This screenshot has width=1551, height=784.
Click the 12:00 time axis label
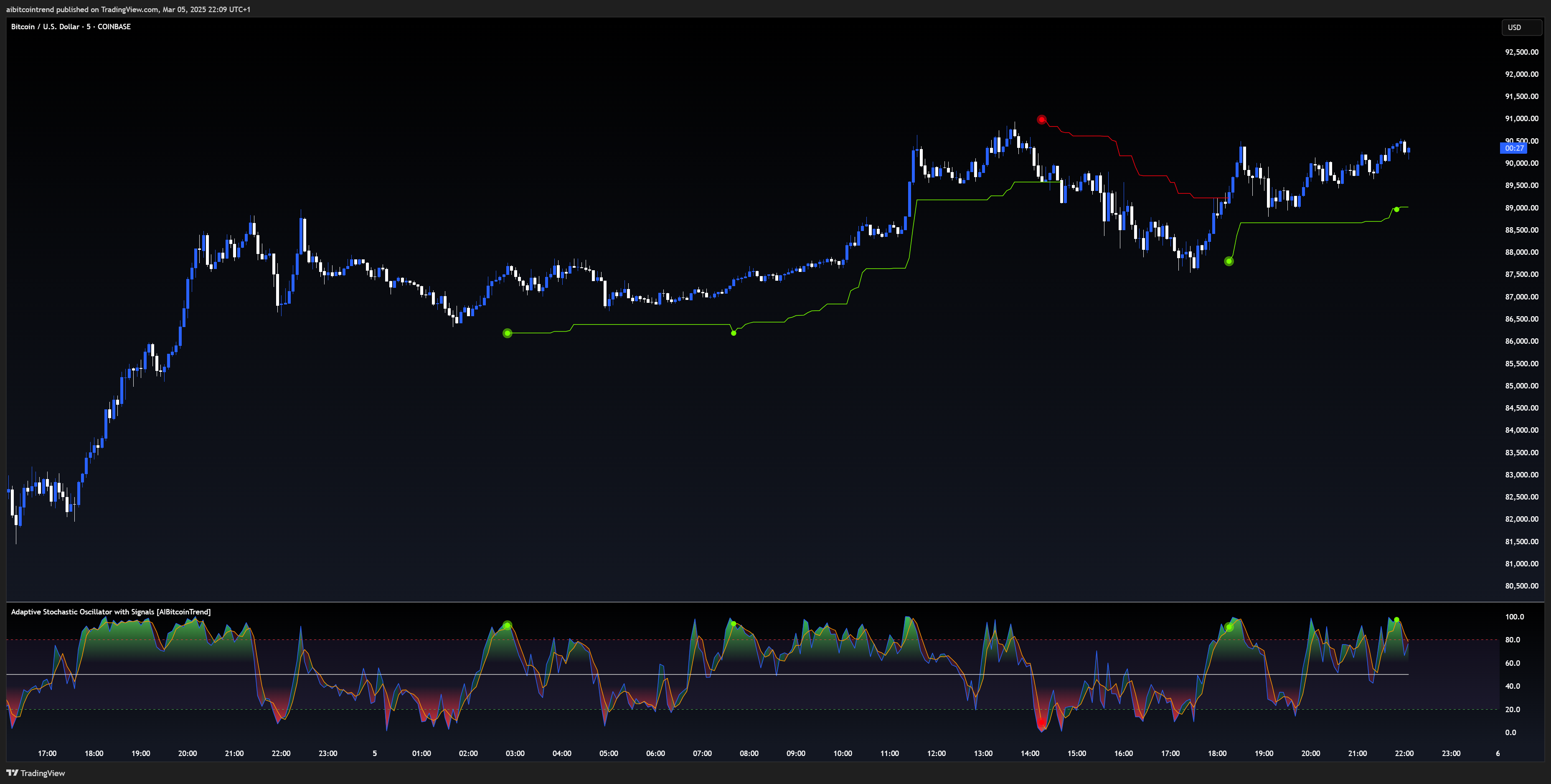pos(936,753)
